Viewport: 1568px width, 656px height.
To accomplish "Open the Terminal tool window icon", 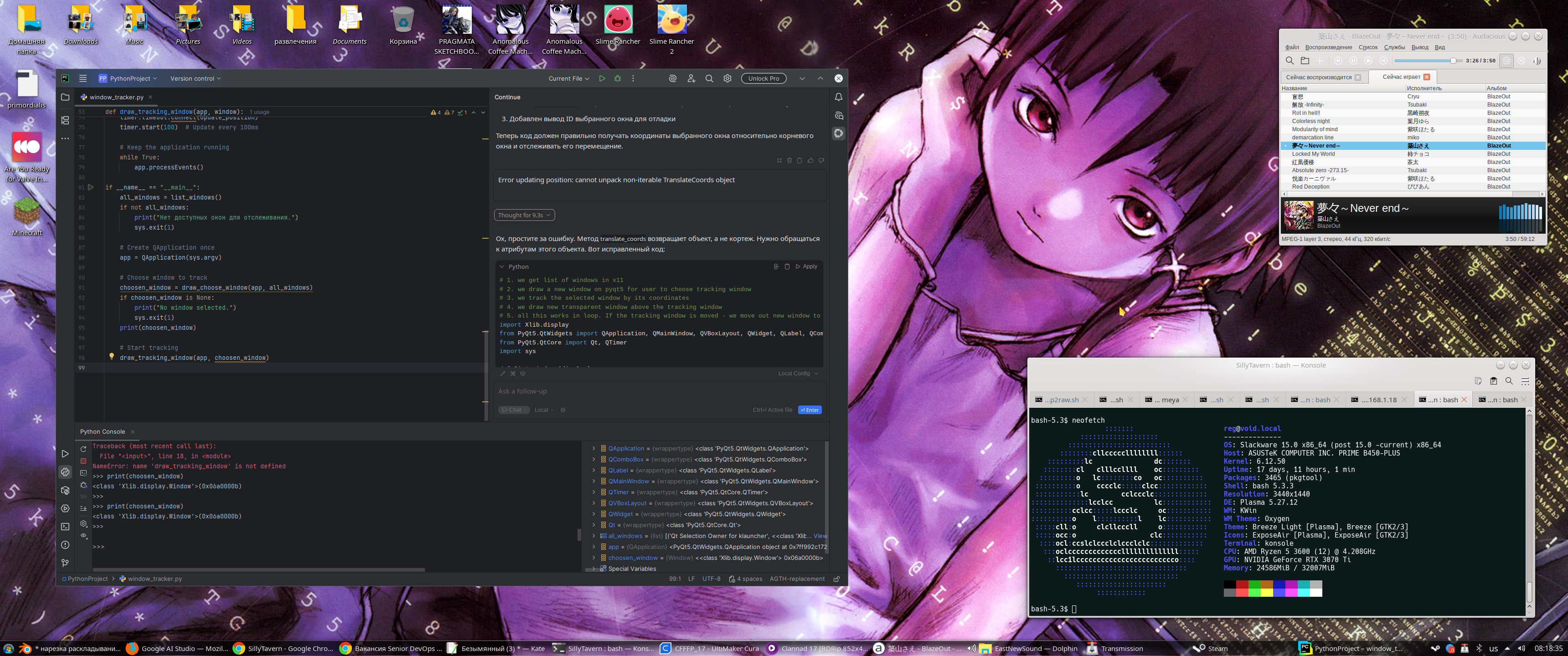I will click(65, 526).
